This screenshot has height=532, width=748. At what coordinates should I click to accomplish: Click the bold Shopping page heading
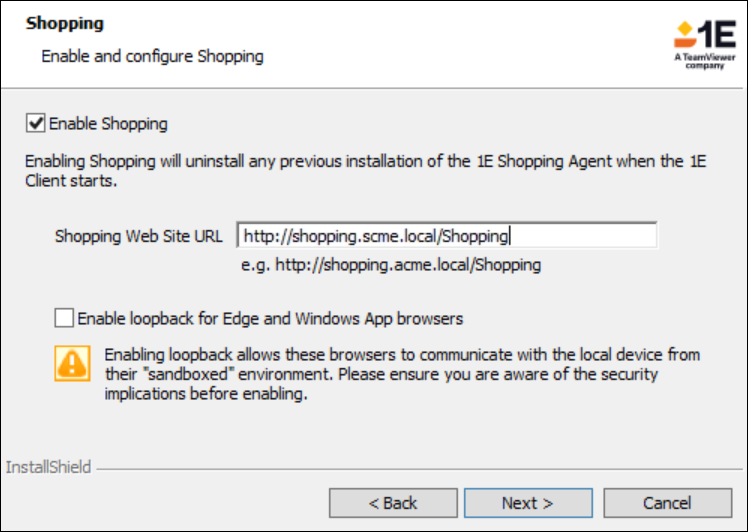(x=65, y=22)
